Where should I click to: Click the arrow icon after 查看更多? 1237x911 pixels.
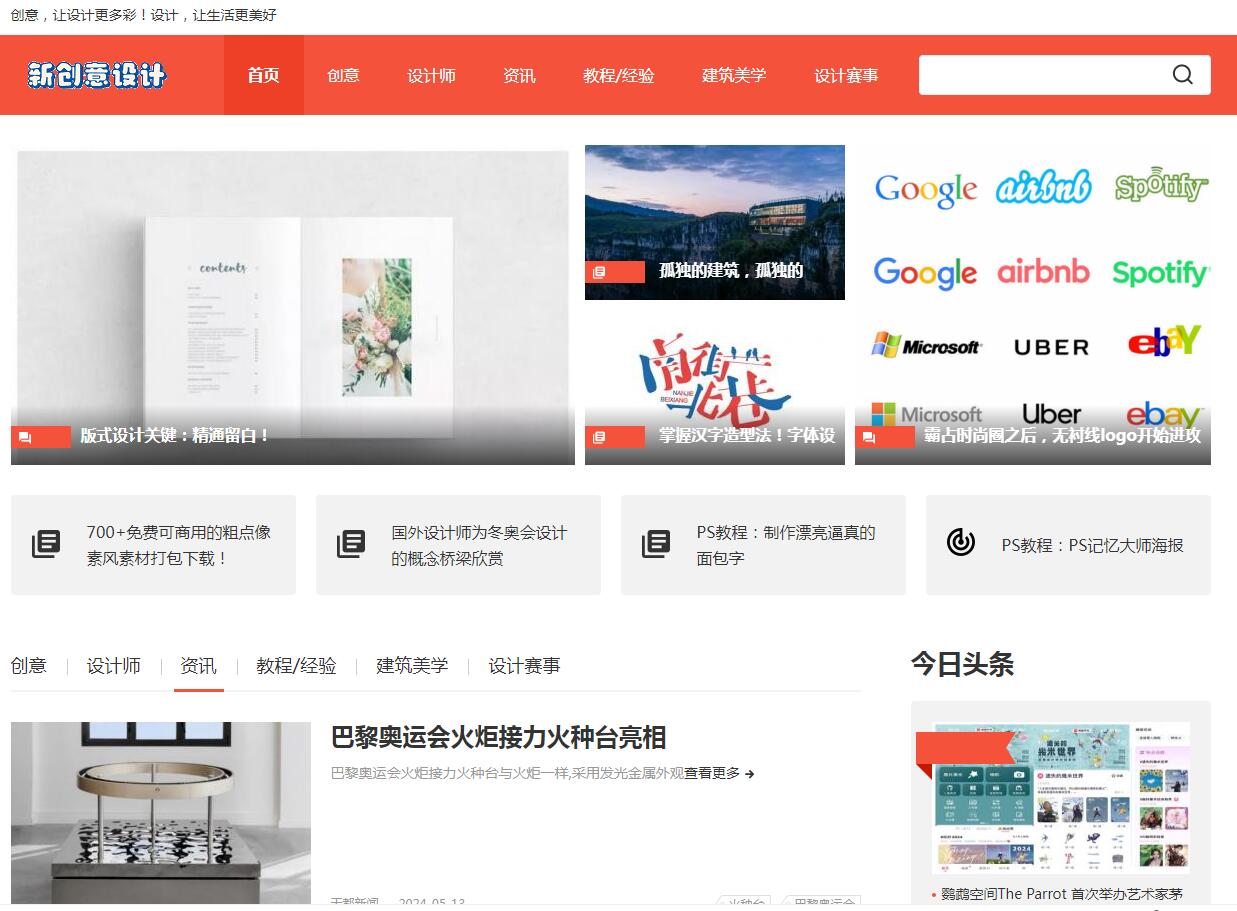click(750, 774)
